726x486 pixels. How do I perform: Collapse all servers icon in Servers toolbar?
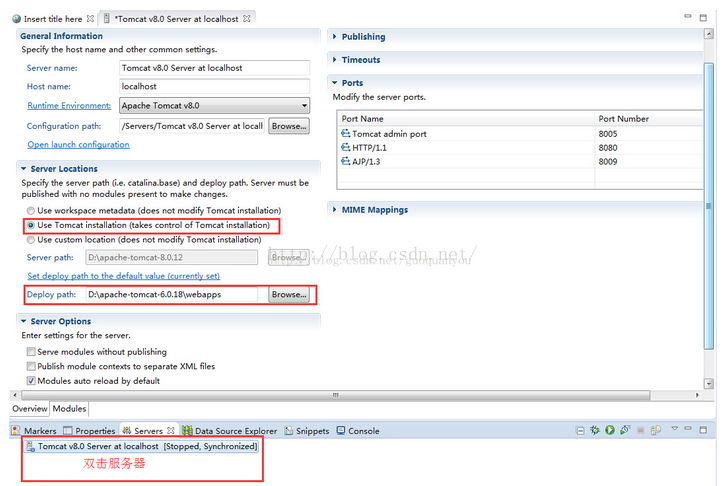tap(580, 430)
